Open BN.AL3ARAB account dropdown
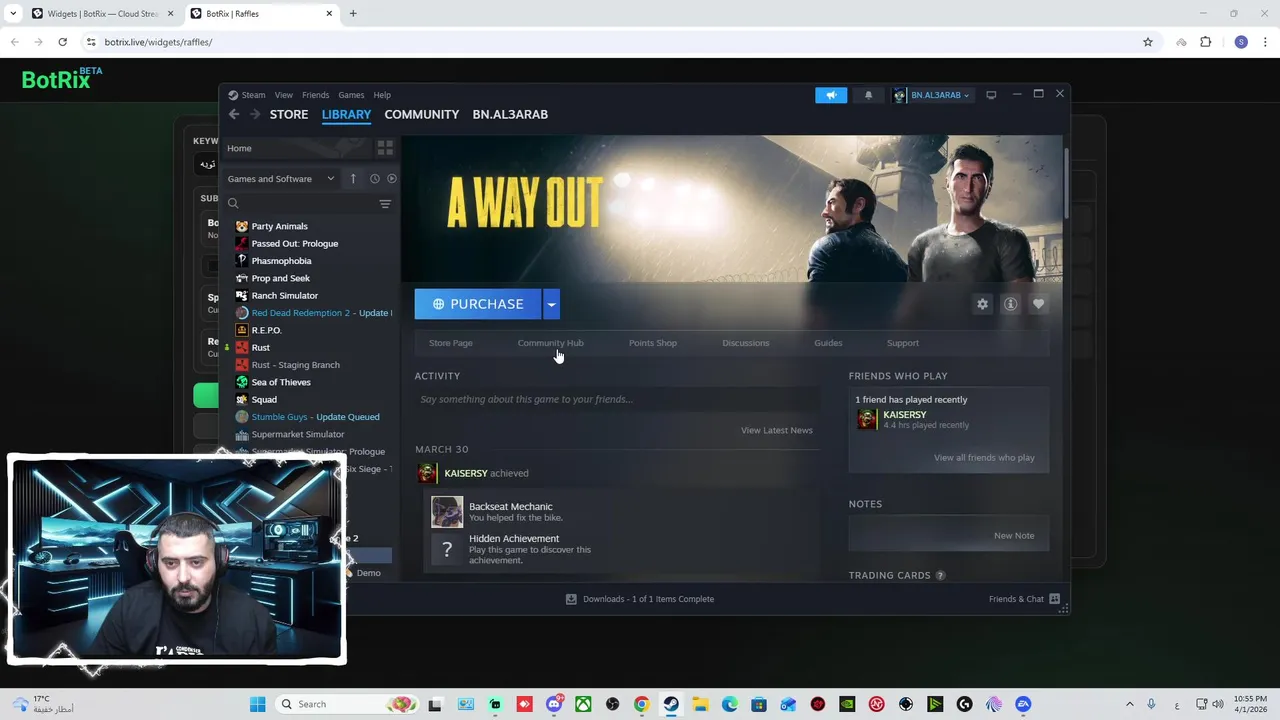 click(932, 95)
